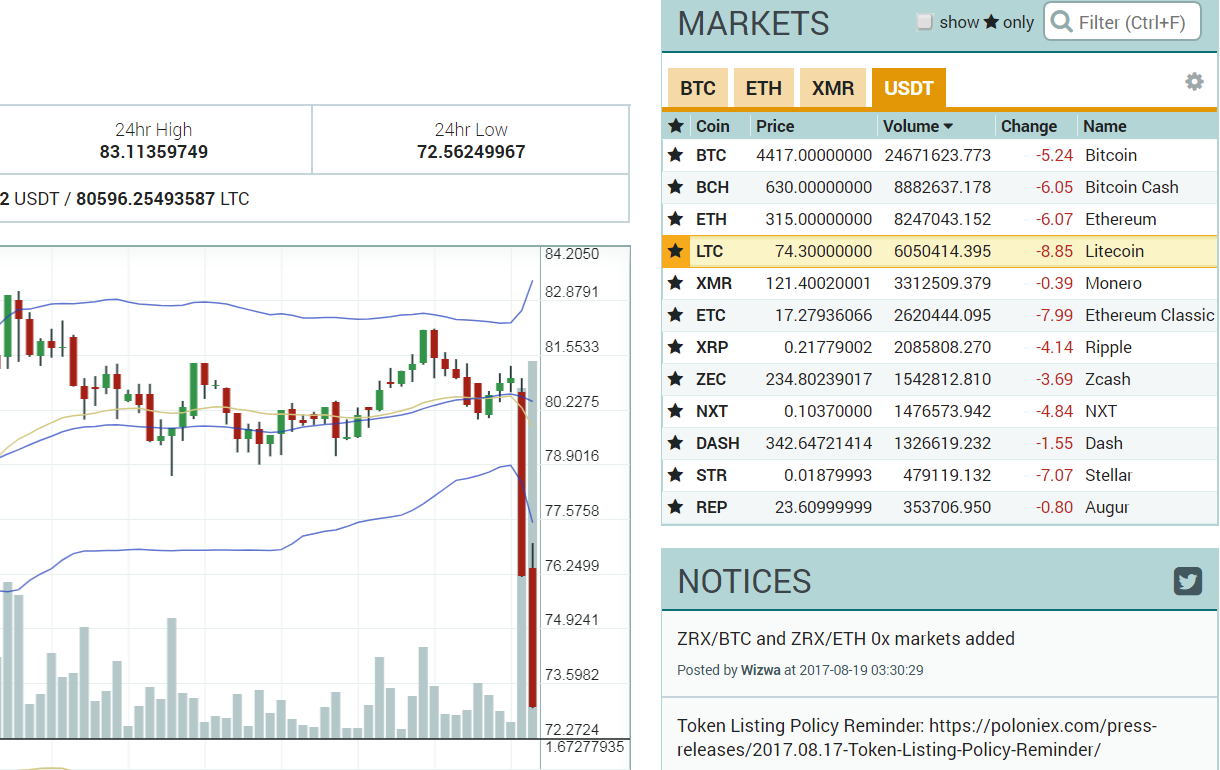The image size is (1220, 770).
Task: Click XMR change value -0.39
Action: click(1054, 283)
